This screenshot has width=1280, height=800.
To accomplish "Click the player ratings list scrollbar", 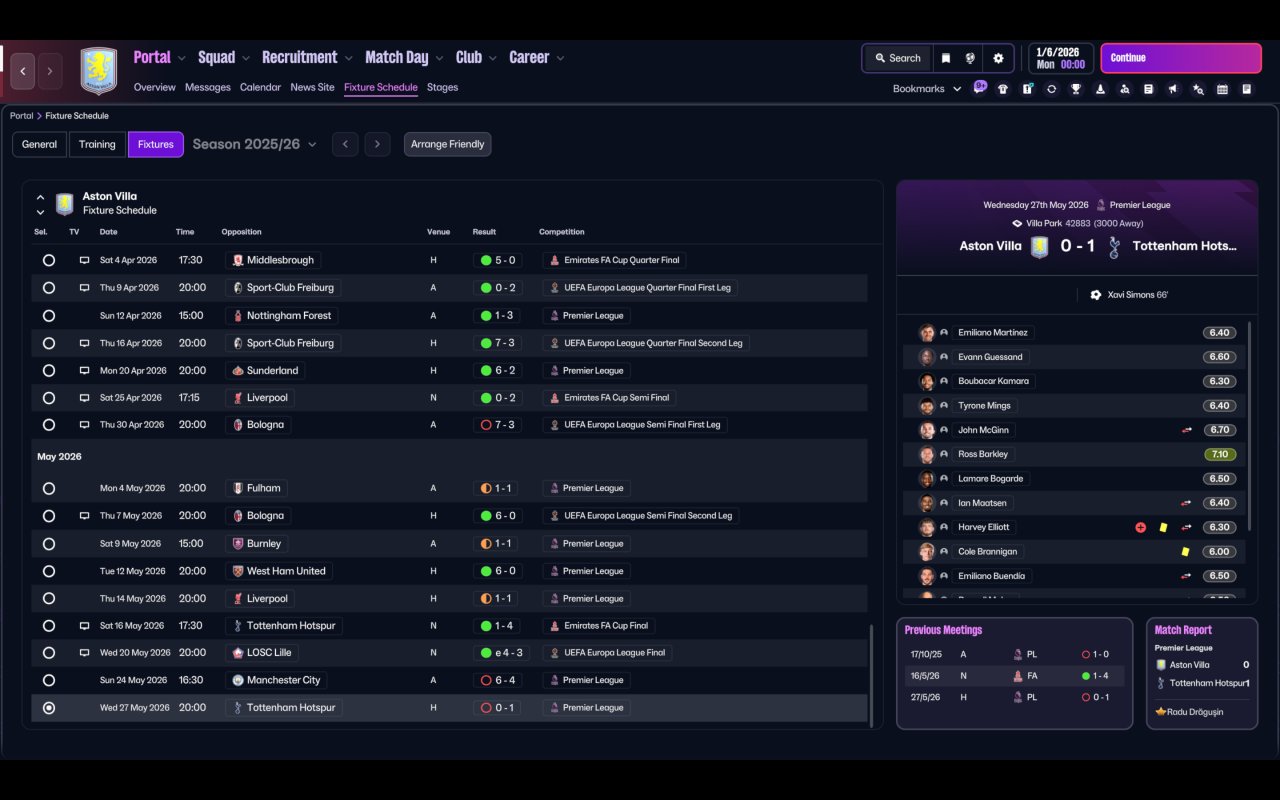I will (1250, 426).
